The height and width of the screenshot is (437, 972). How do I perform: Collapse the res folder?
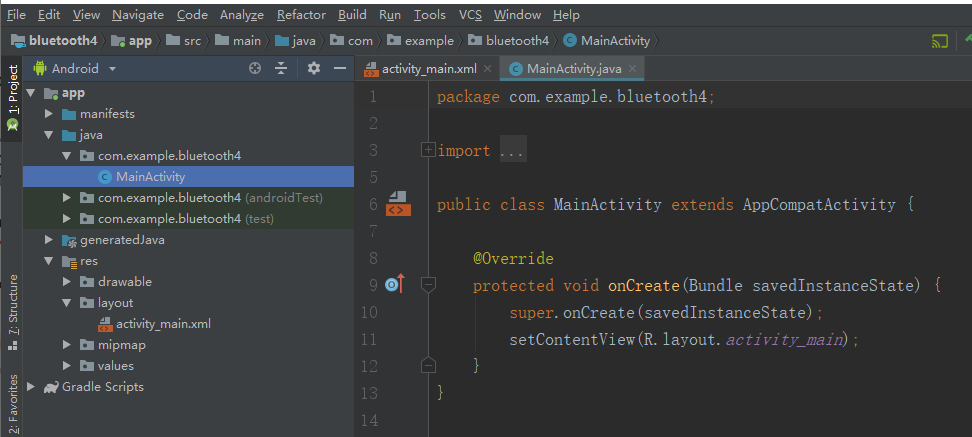click(49, 261)
